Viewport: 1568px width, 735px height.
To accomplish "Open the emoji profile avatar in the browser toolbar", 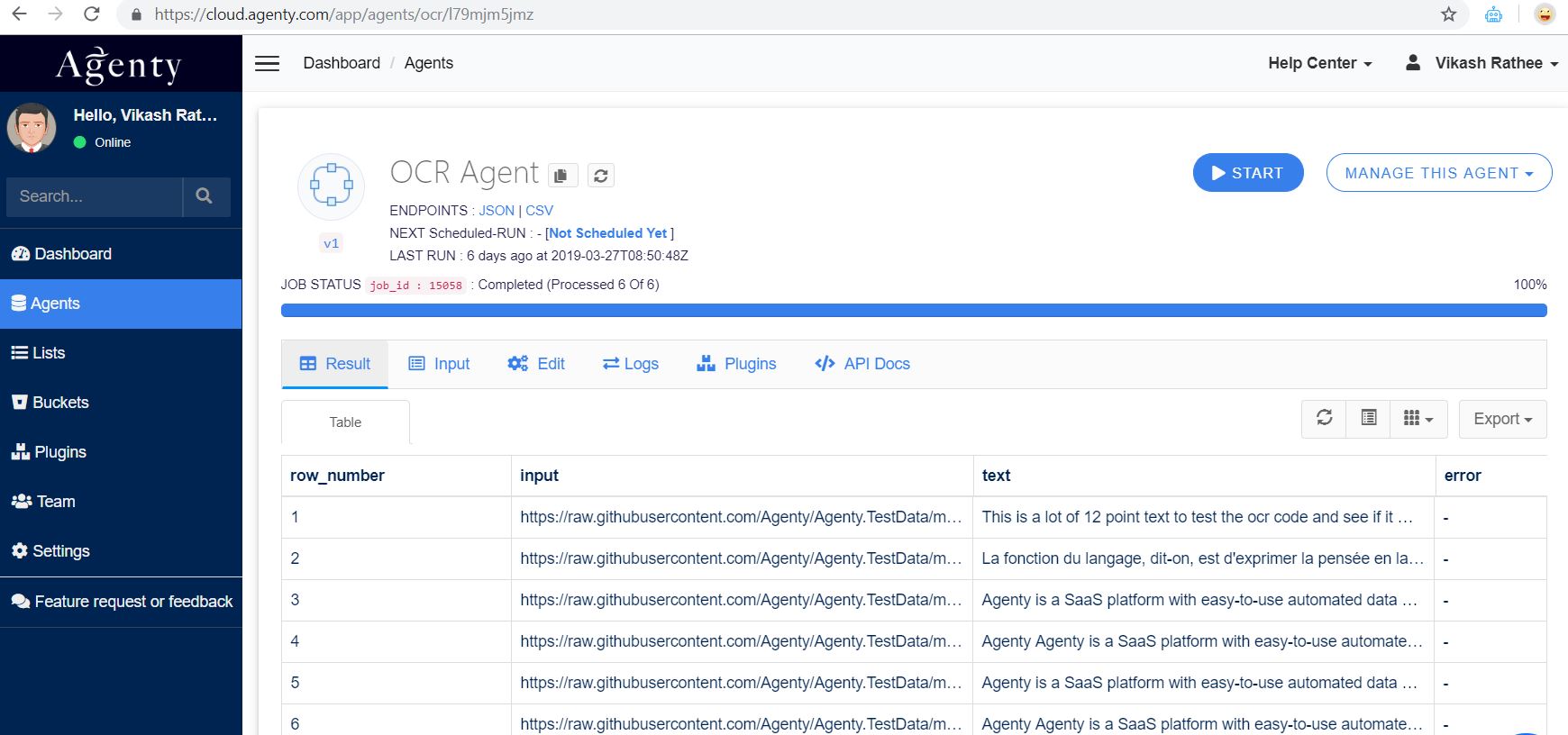I will pyautogui.click(x=1545, y=14).
